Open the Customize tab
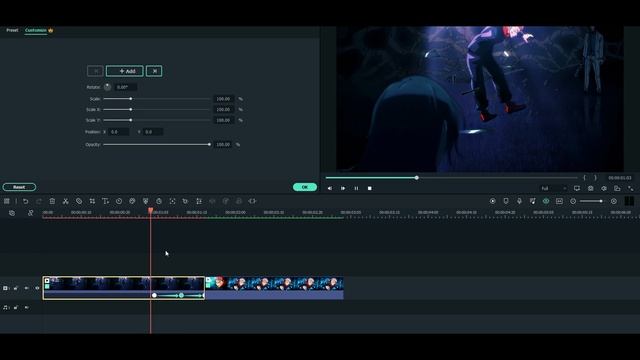The width and height of the screenshot is (640, 360). (36, 30)
